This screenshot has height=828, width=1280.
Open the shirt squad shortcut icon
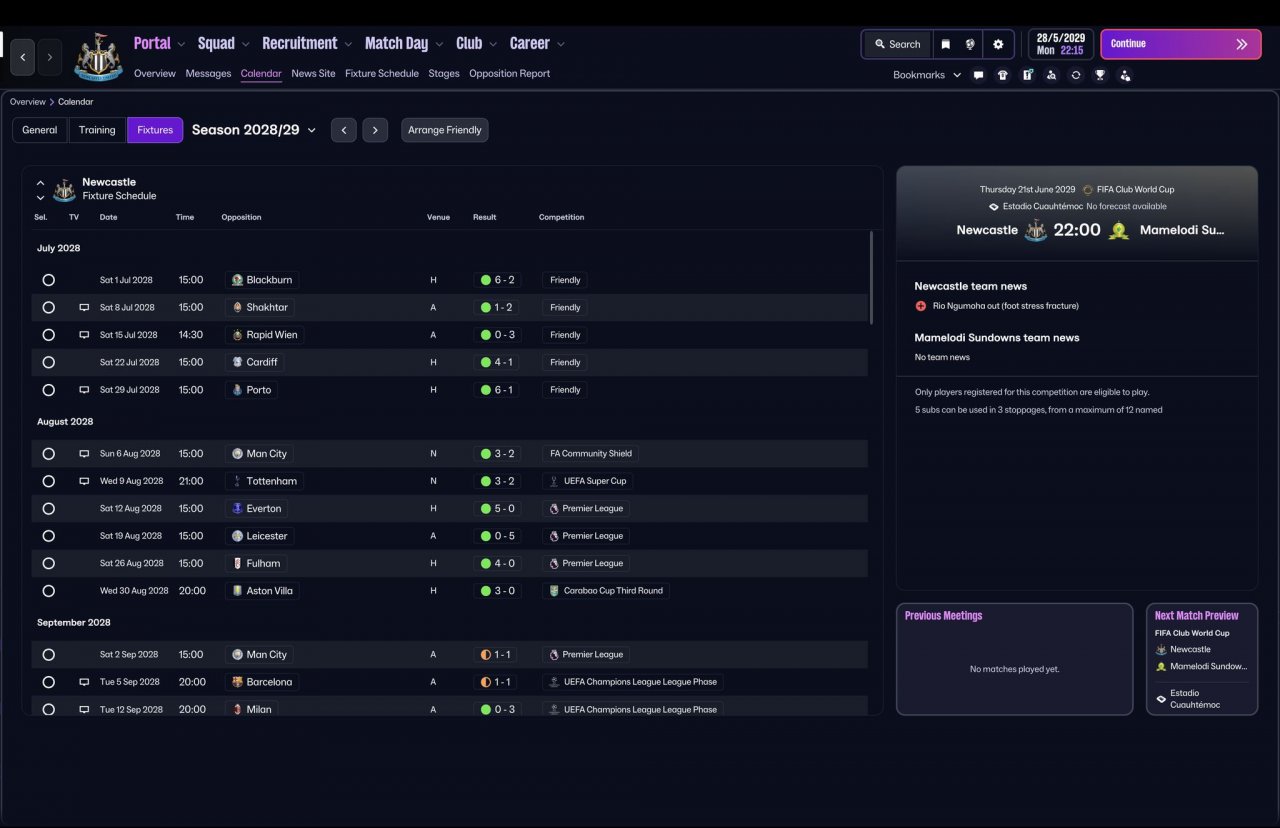[x=1003, y=75]
